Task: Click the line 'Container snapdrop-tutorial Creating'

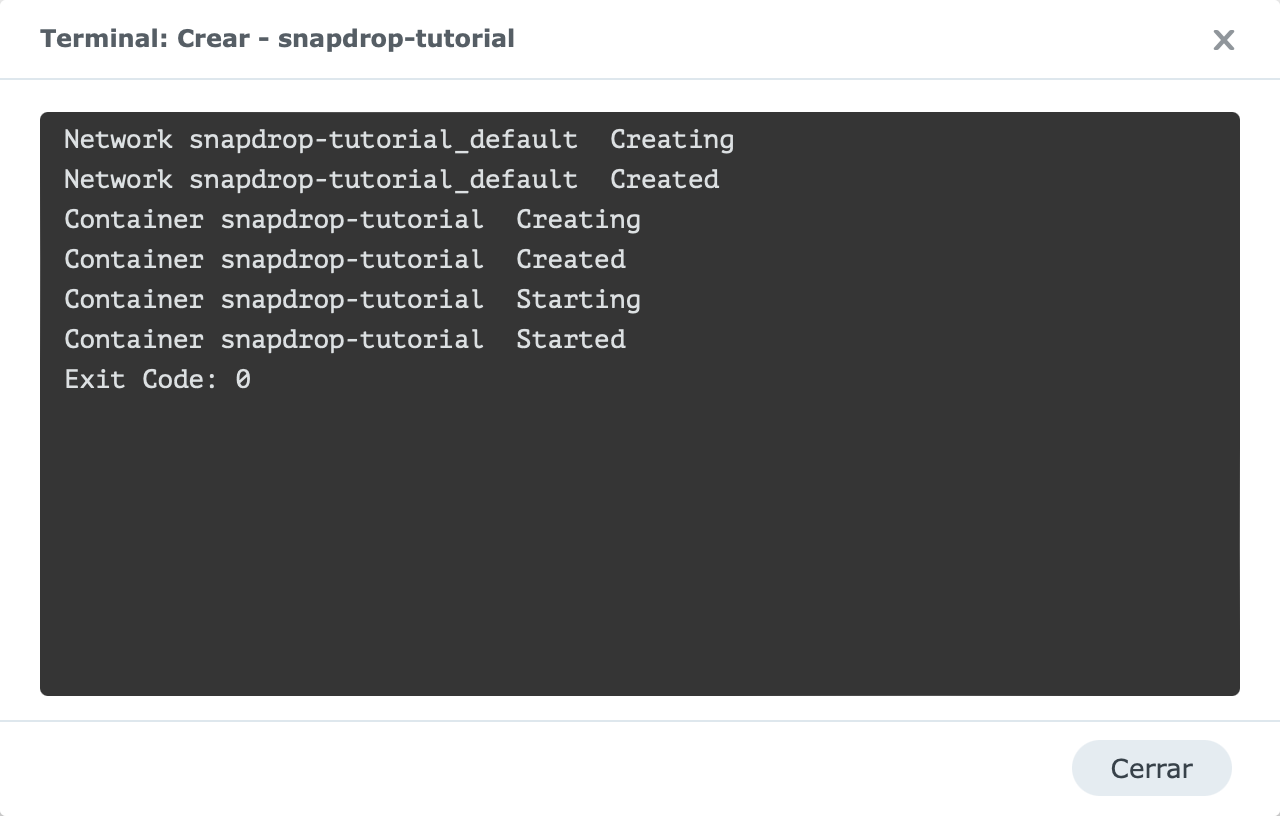Action: tap(352, 220)
